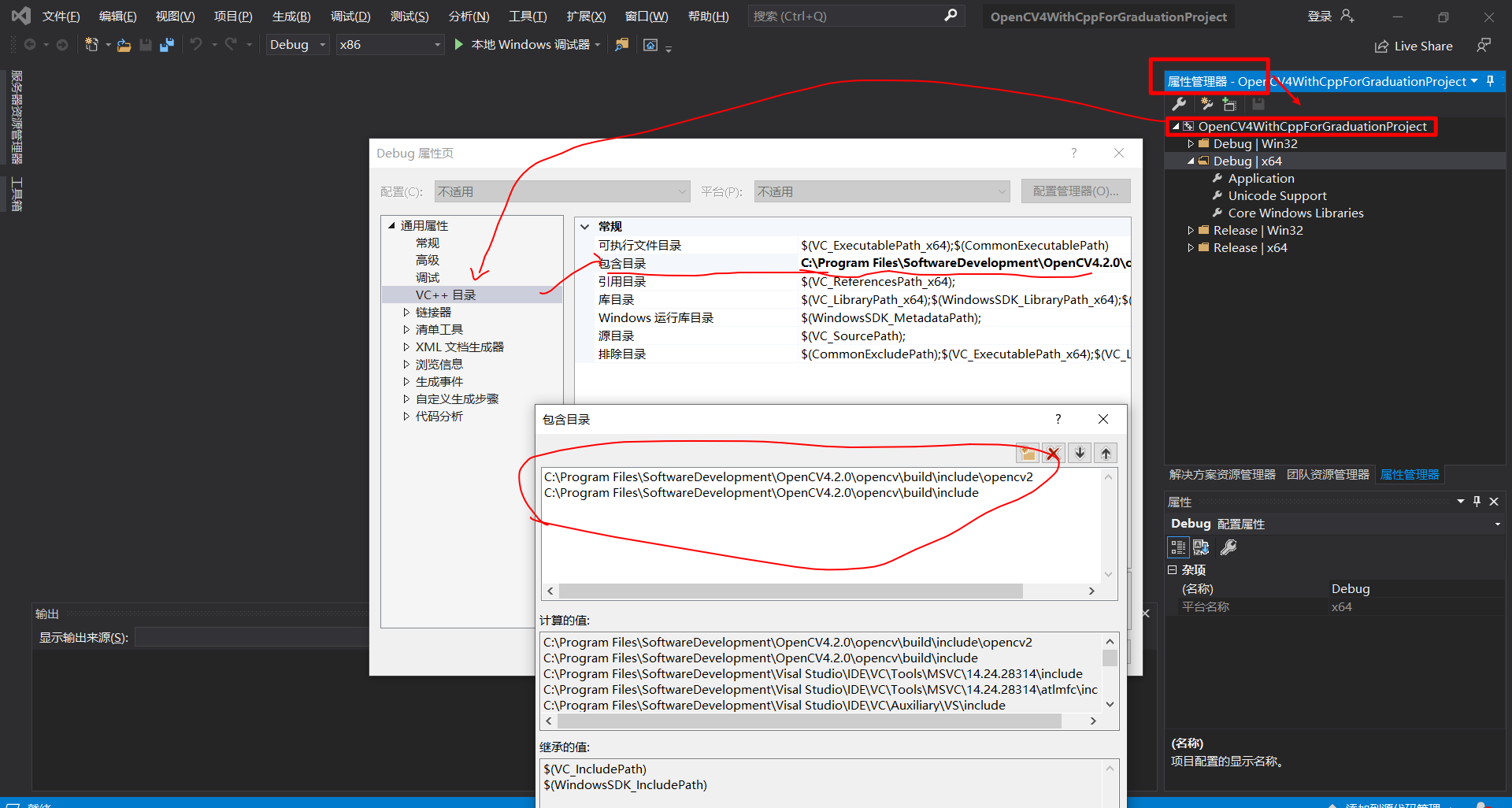Pin the 属性管理器 panel with pushpin
1512x808 pixels.
1490,81
